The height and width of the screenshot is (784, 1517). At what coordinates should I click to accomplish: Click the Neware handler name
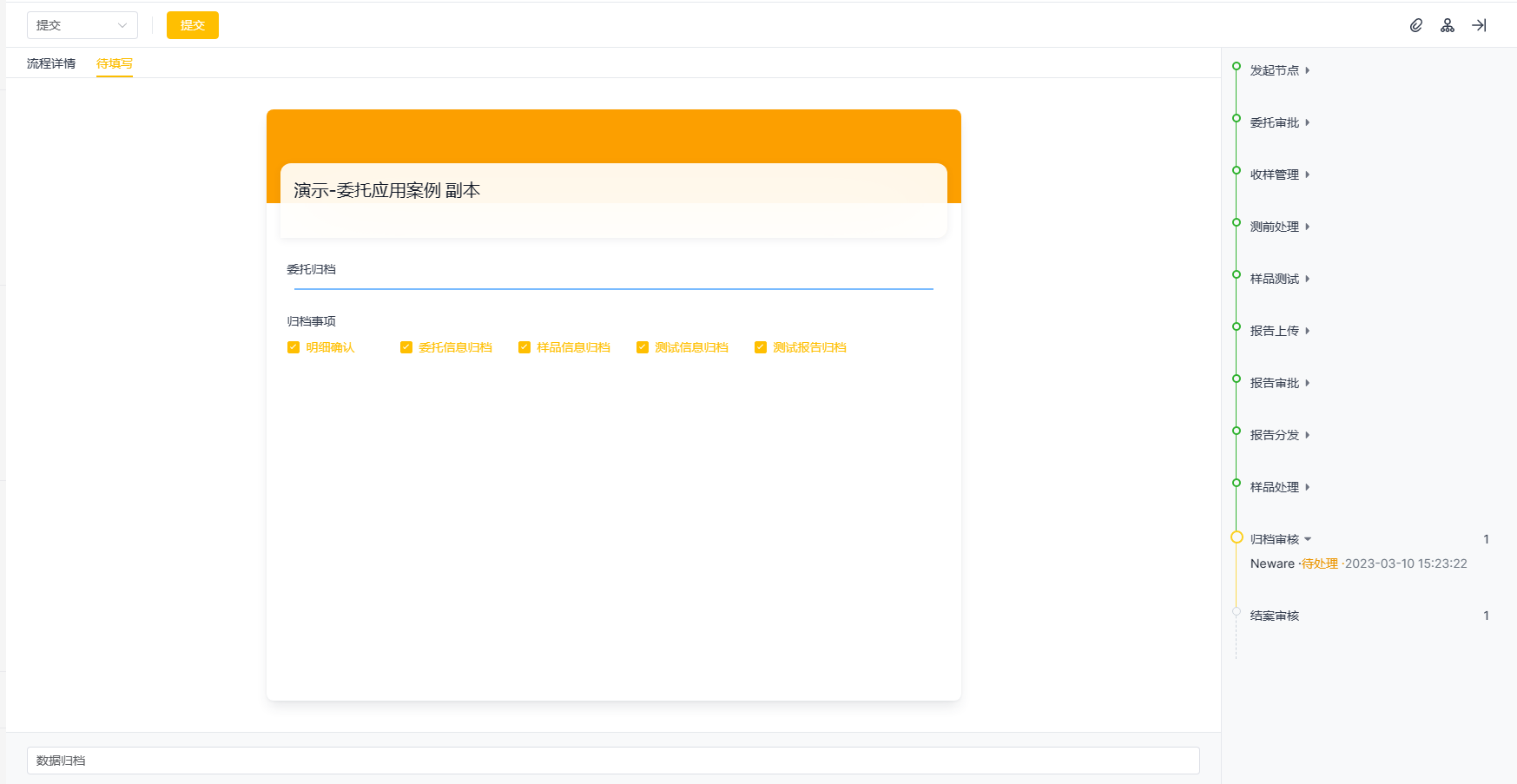(1272, 563)
